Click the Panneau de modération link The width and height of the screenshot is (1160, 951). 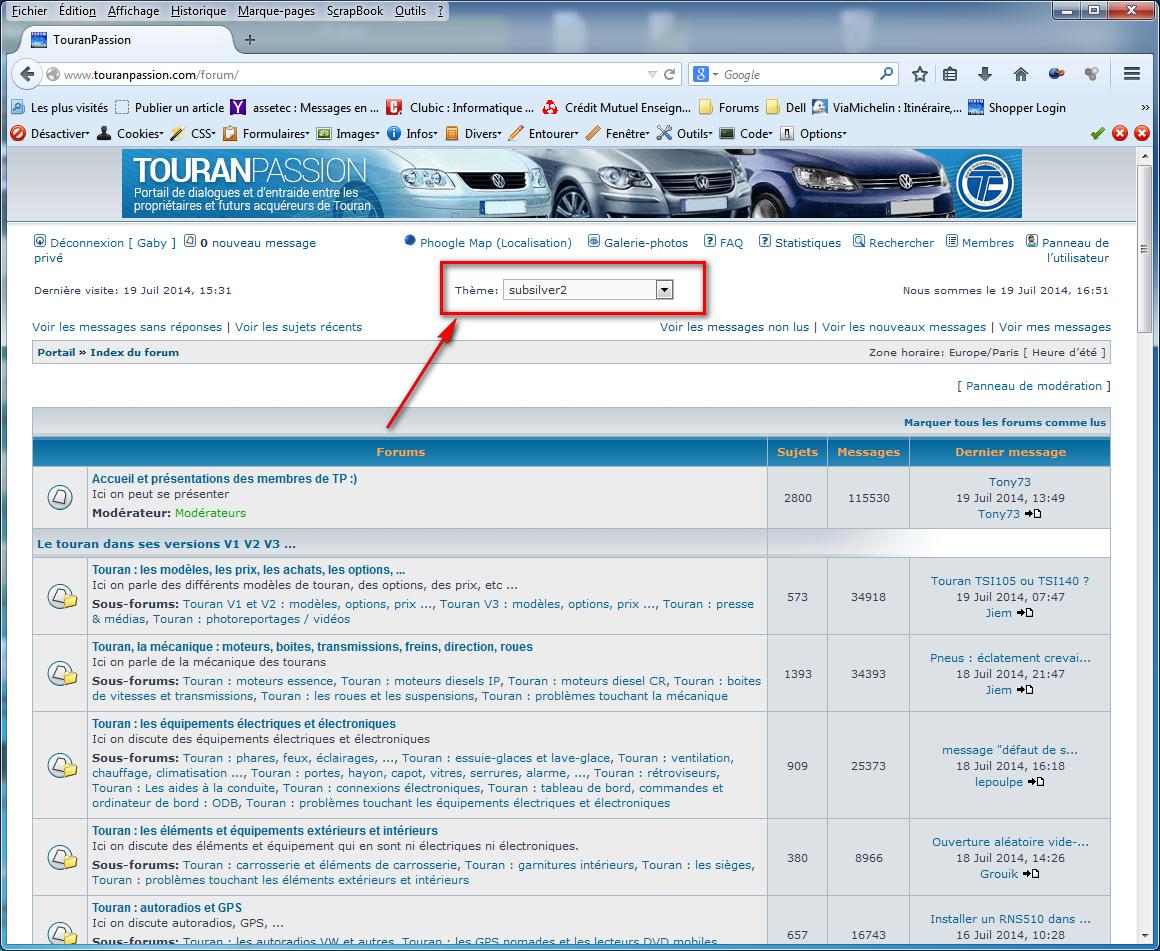tap(1033, 386)
